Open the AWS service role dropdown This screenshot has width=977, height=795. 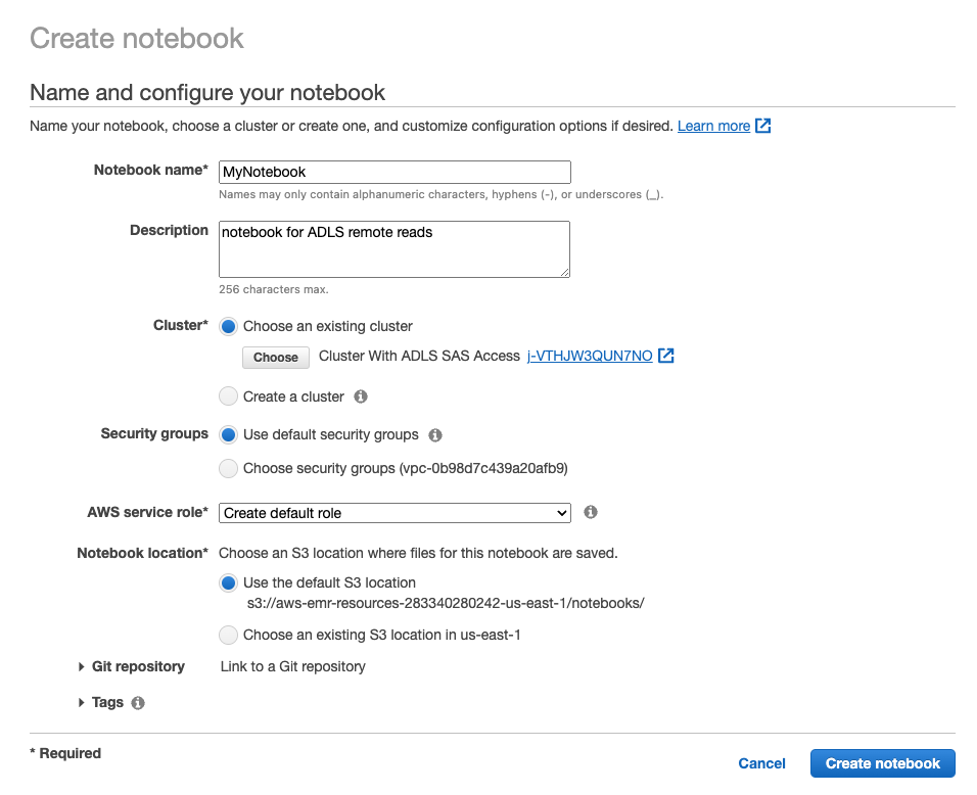393,512
